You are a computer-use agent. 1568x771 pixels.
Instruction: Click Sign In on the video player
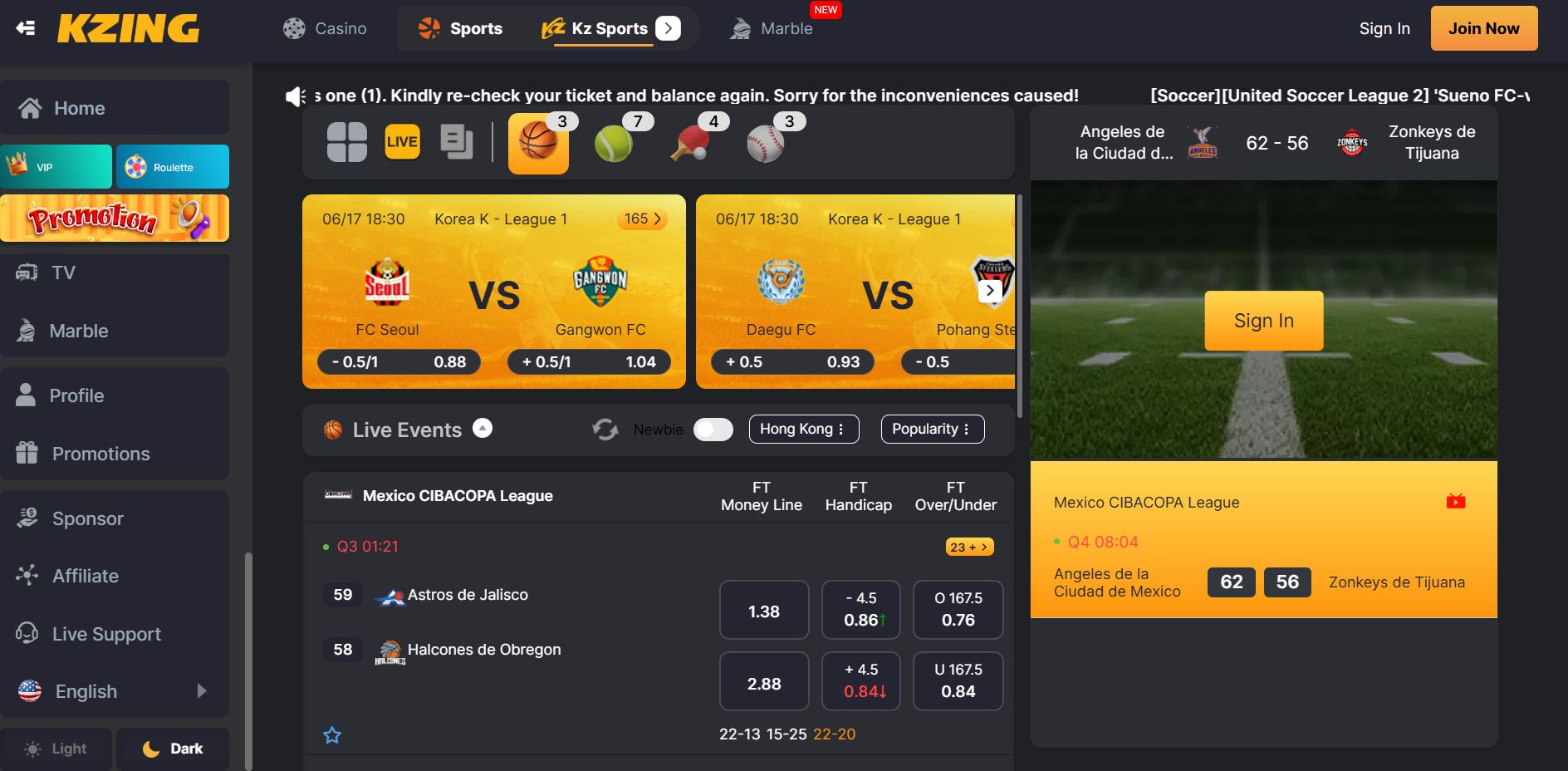[1264, 321]
